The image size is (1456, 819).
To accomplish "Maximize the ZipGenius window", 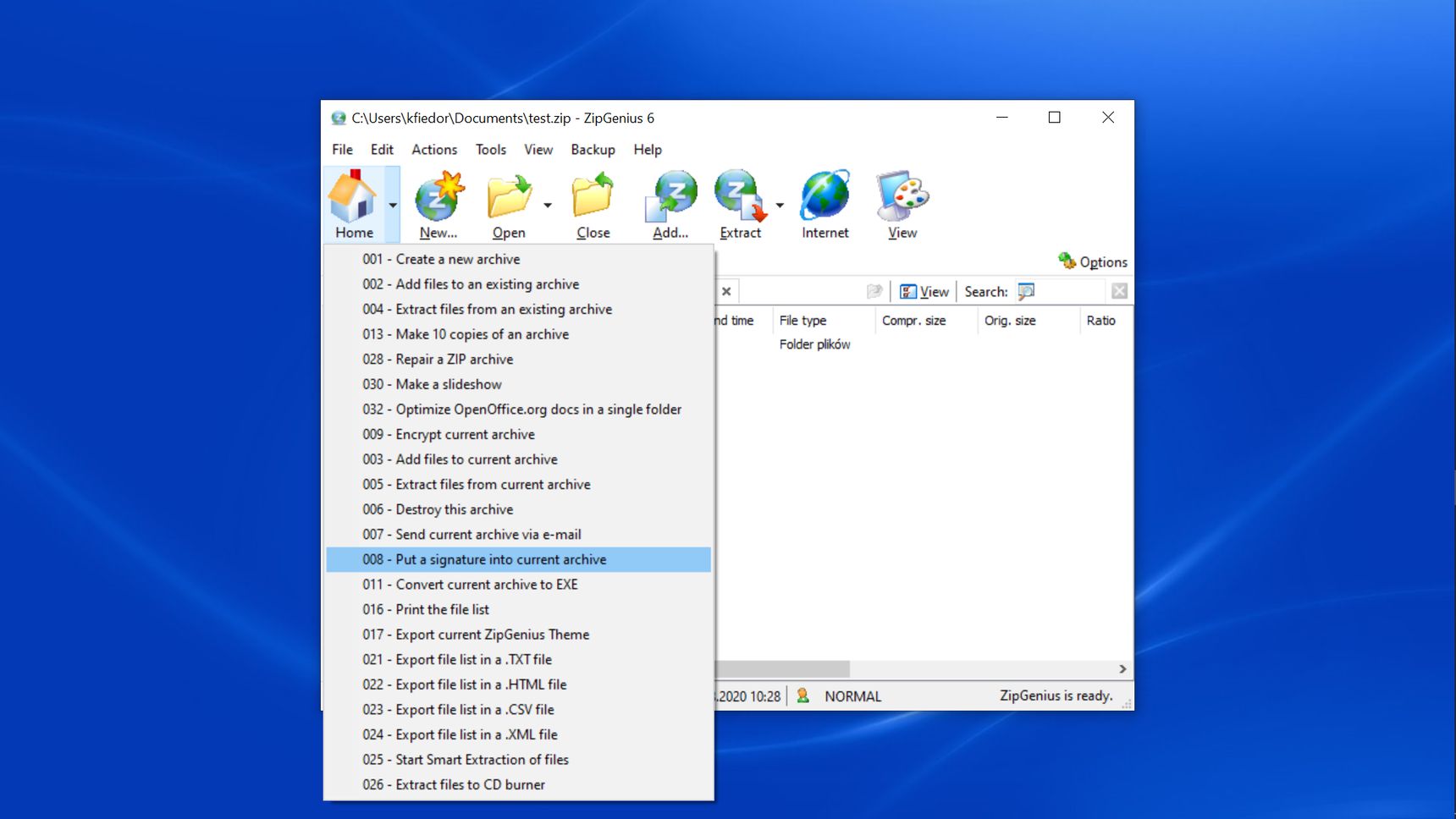I will (x=1054, y=118).
